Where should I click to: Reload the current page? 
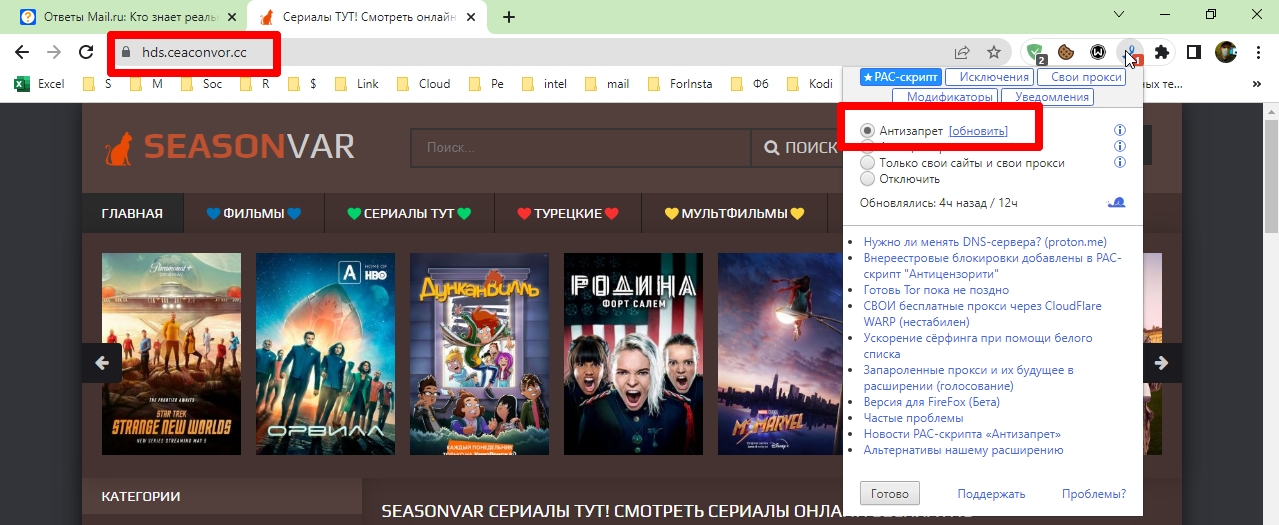86,52
